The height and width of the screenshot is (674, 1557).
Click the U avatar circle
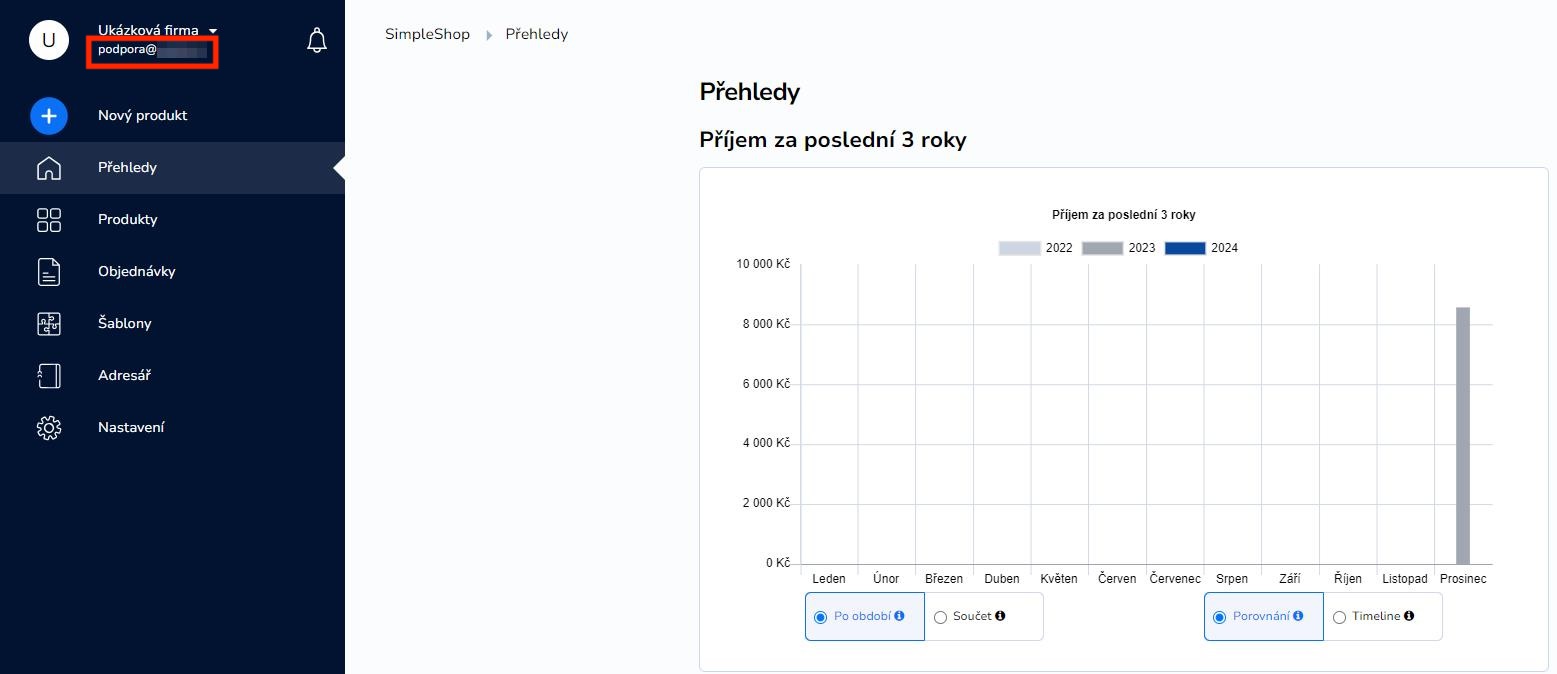click(48, 40)
